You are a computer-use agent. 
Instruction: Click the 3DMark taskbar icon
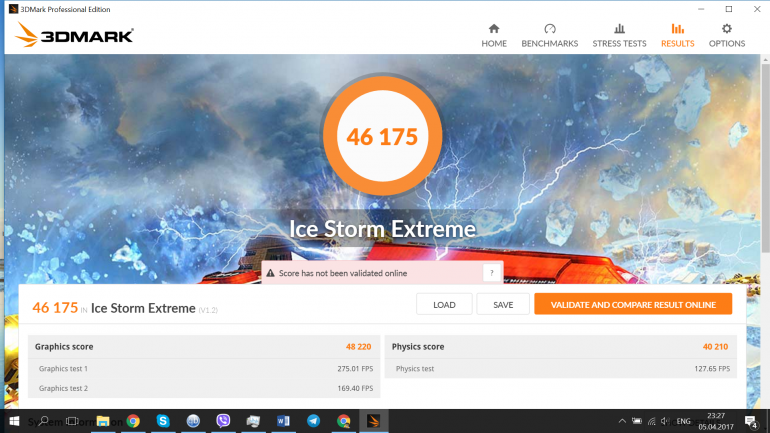(x=374, y=421)
